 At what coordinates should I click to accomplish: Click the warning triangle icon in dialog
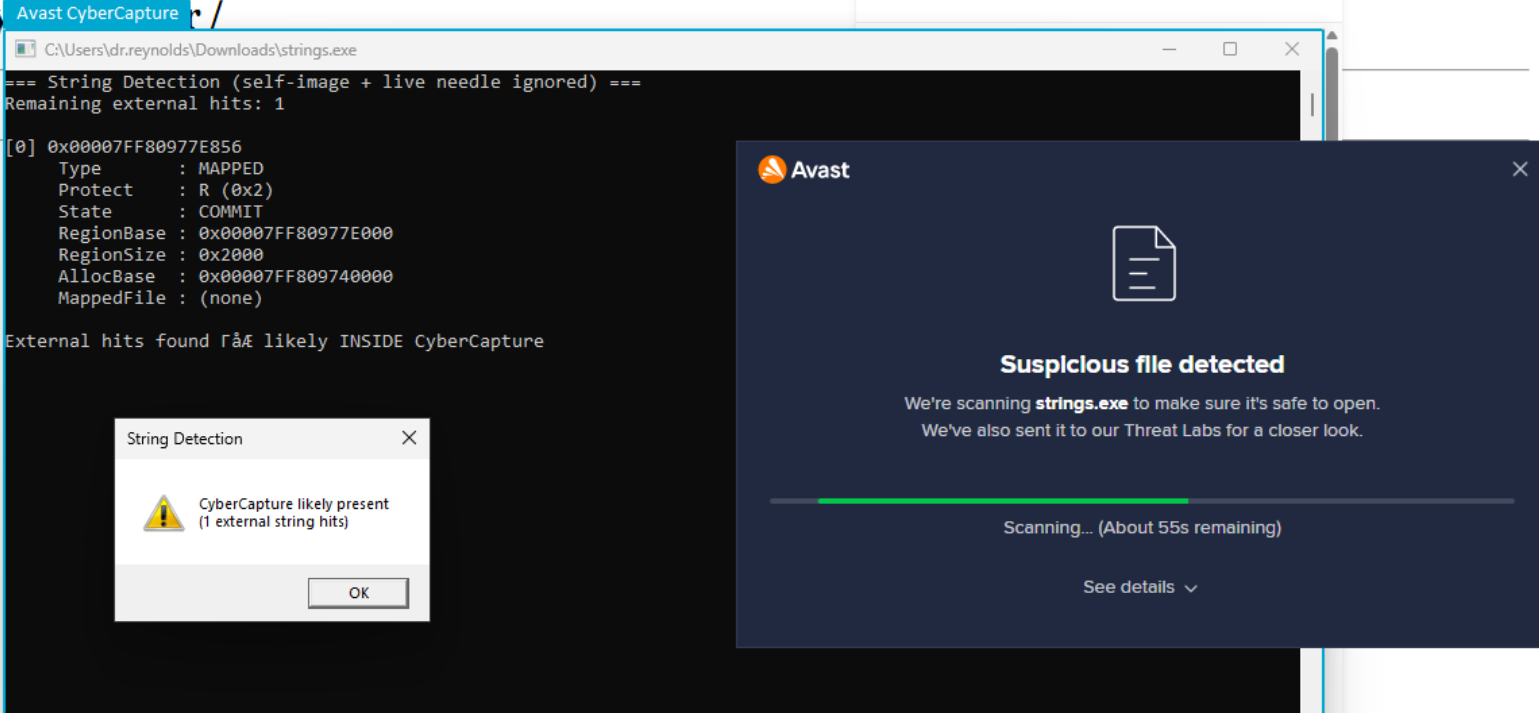coord(163,513)
